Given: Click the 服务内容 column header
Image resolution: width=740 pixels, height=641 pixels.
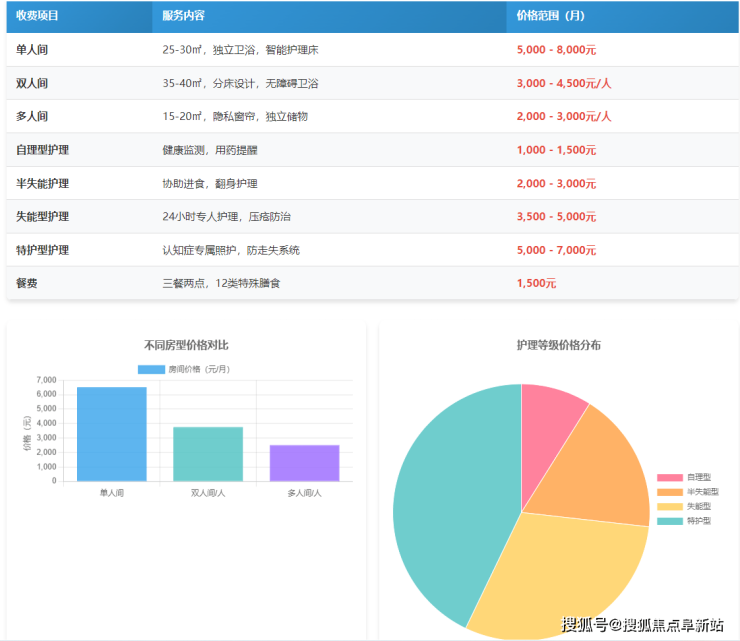Looking at the screenshot, I should [x=183, y=16].
